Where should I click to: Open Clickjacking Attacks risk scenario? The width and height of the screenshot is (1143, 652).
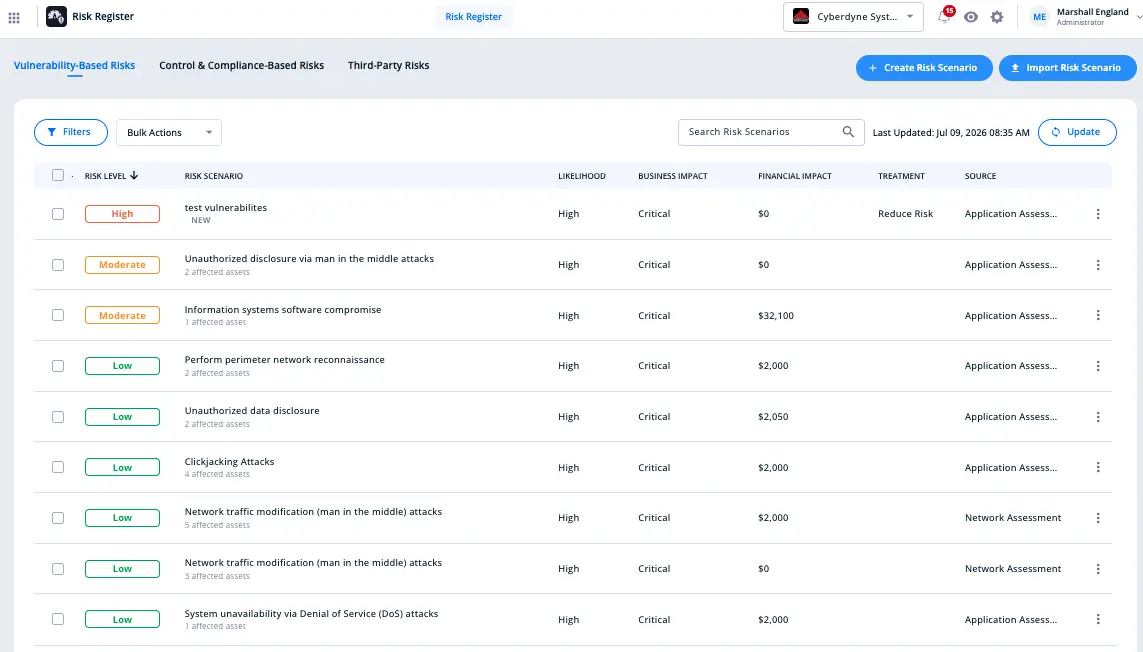click(230, 462)
